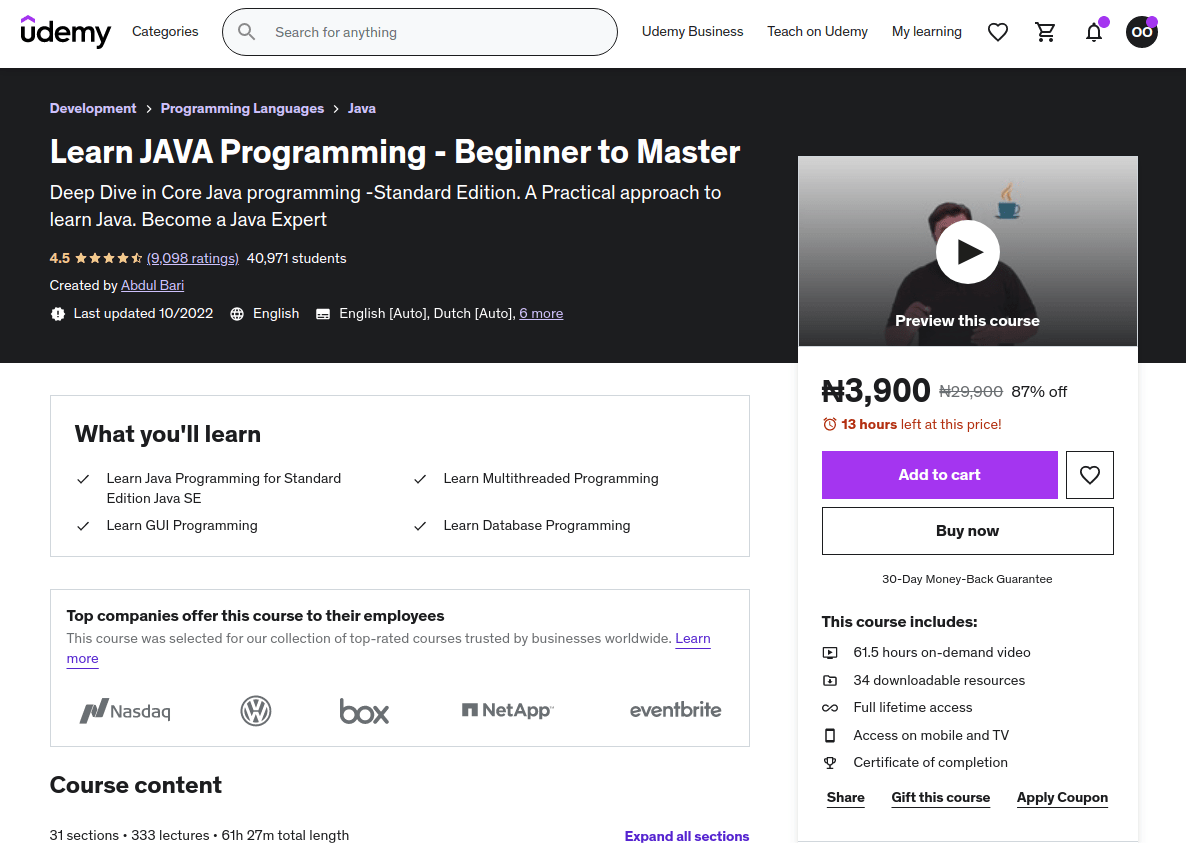Click the search magnifier icon
Screen dimensions: 1186x843
(247, 32)
